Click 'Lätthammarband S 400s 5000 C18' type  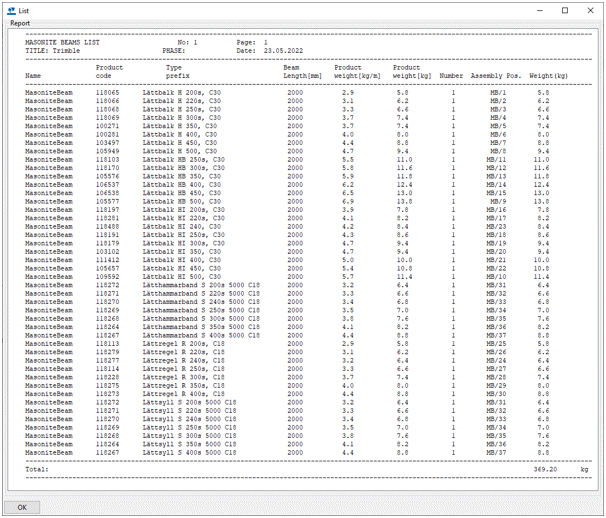[x=201, y=336]
